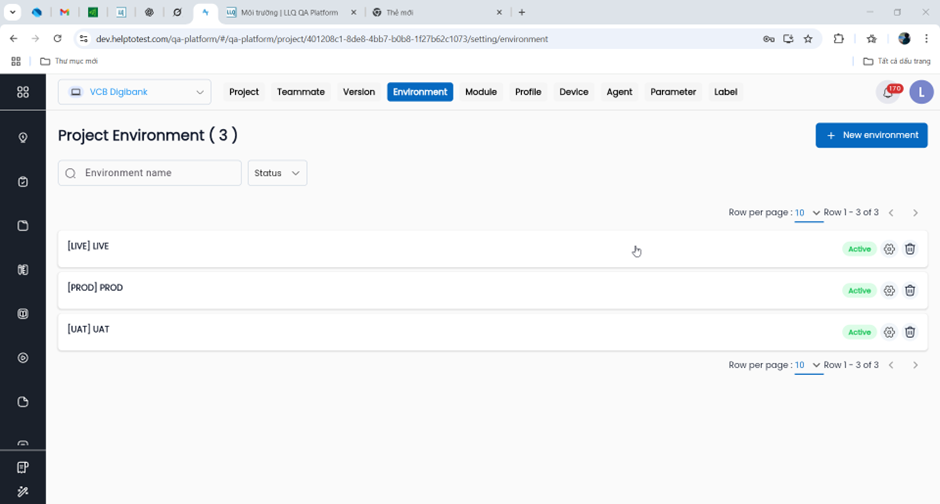Open the dashboard grid icon in sidebar
This screenshot has width=940, height=504.
[x=23, y=92]
